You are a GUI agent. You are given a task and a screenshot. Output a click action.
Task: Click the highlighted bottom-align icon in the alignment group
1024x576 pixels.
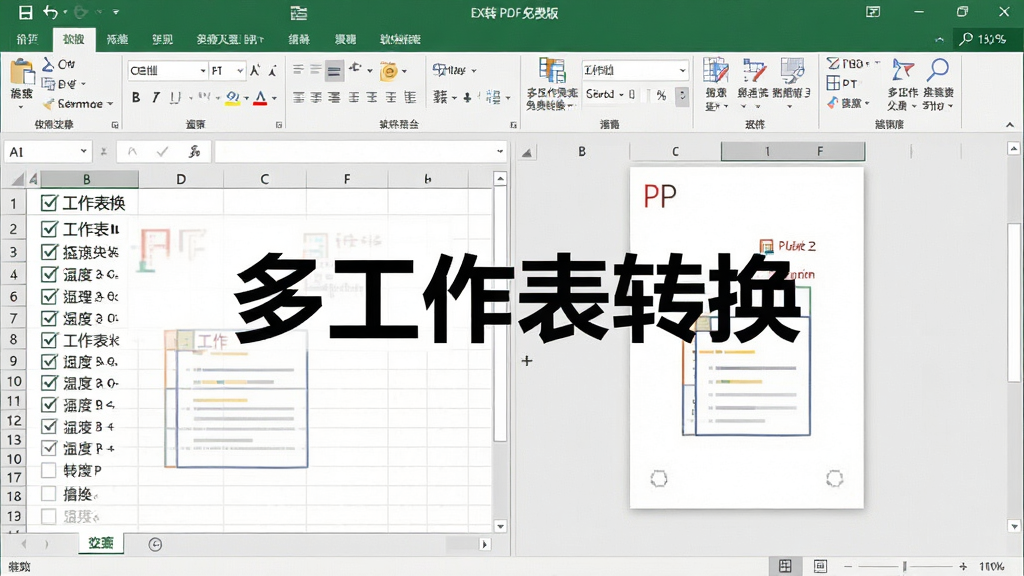[x=334, y=71]
